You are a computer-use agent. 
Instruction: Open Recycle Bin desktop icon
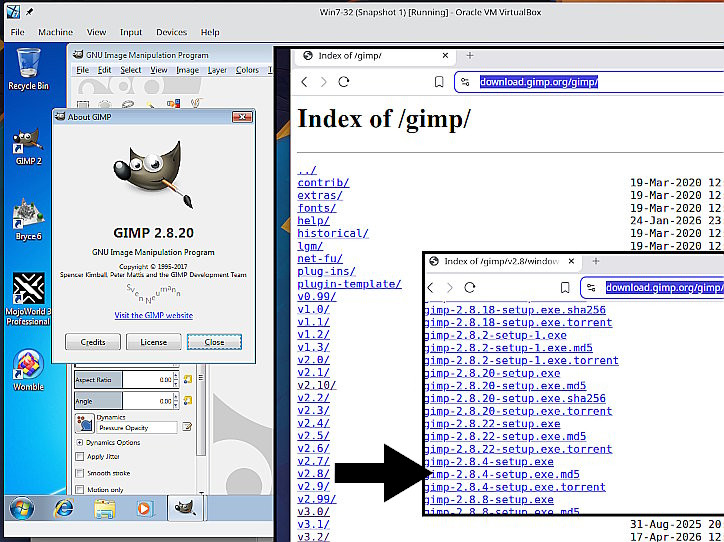(x=28, y=69)
